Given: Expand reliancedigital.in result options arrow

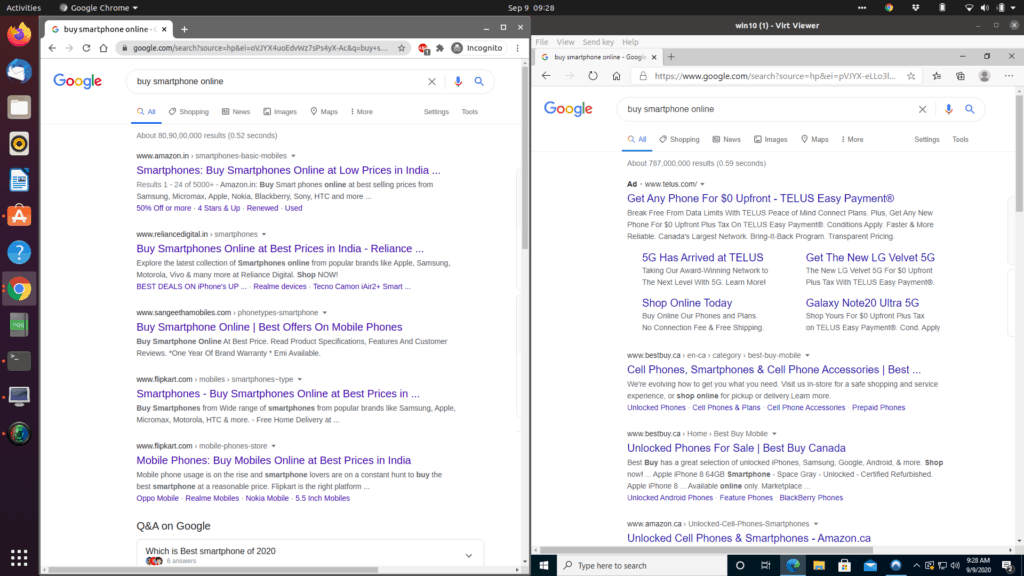Looking at the screenshot, I should pyautogui.click(x=264, y=234).
